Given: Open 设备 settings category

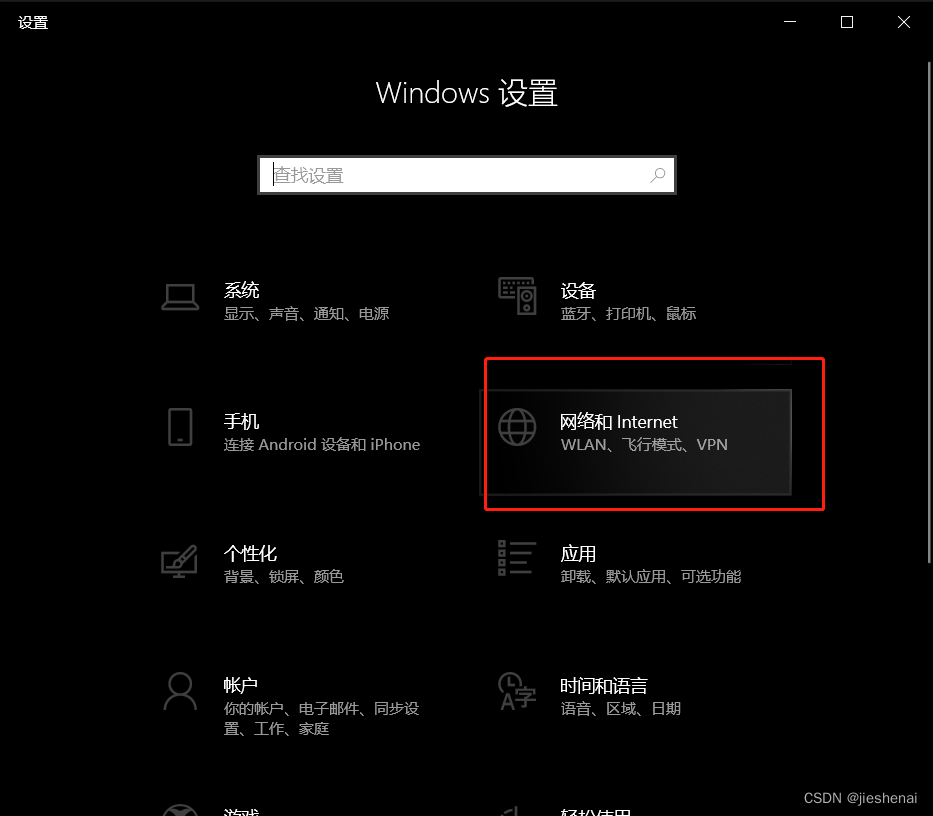Looking at the screenshot, I should pyautogui.click(x=578, y=290).
